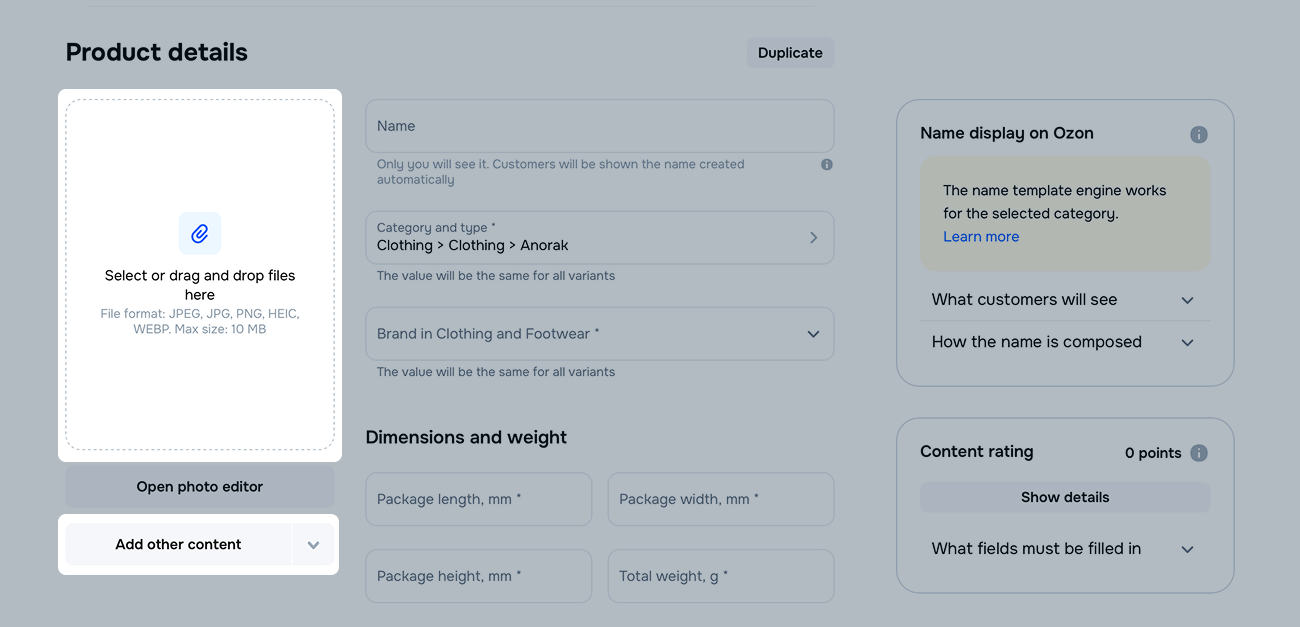Expand What fields must be filled in

click(x=1187, y=549)
